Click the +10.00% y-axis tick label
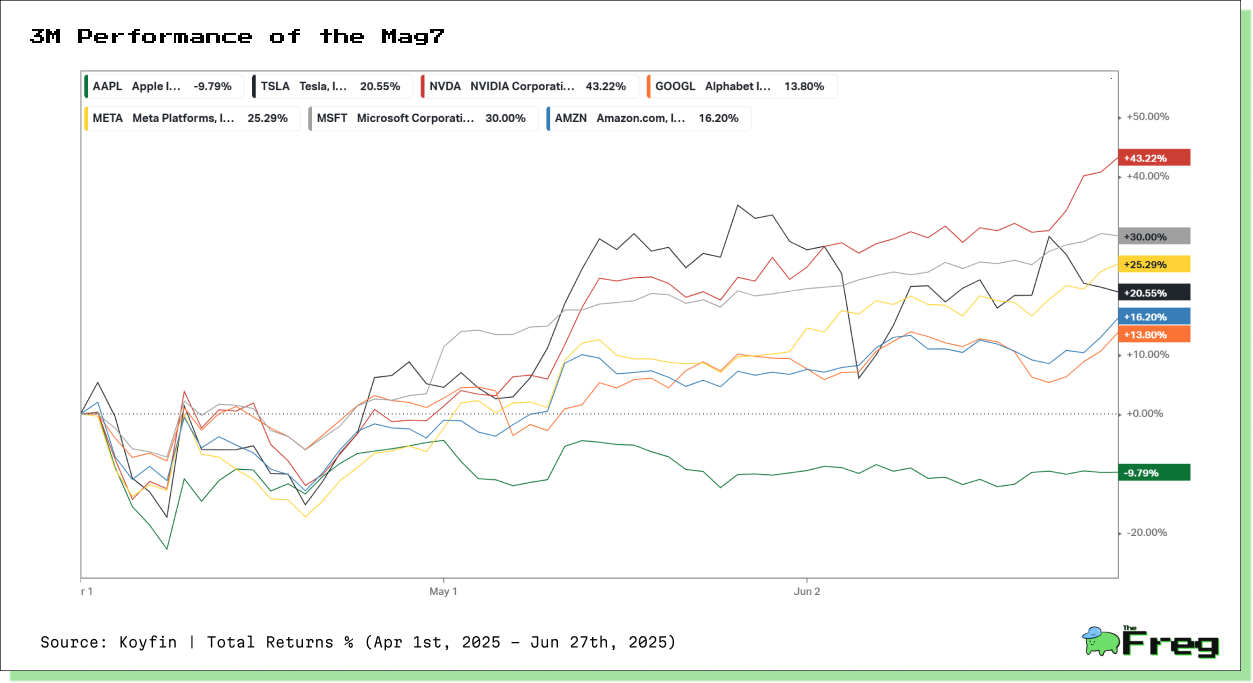The width and height of the screenshot is (1253, 683). [x=1147, y=354]
